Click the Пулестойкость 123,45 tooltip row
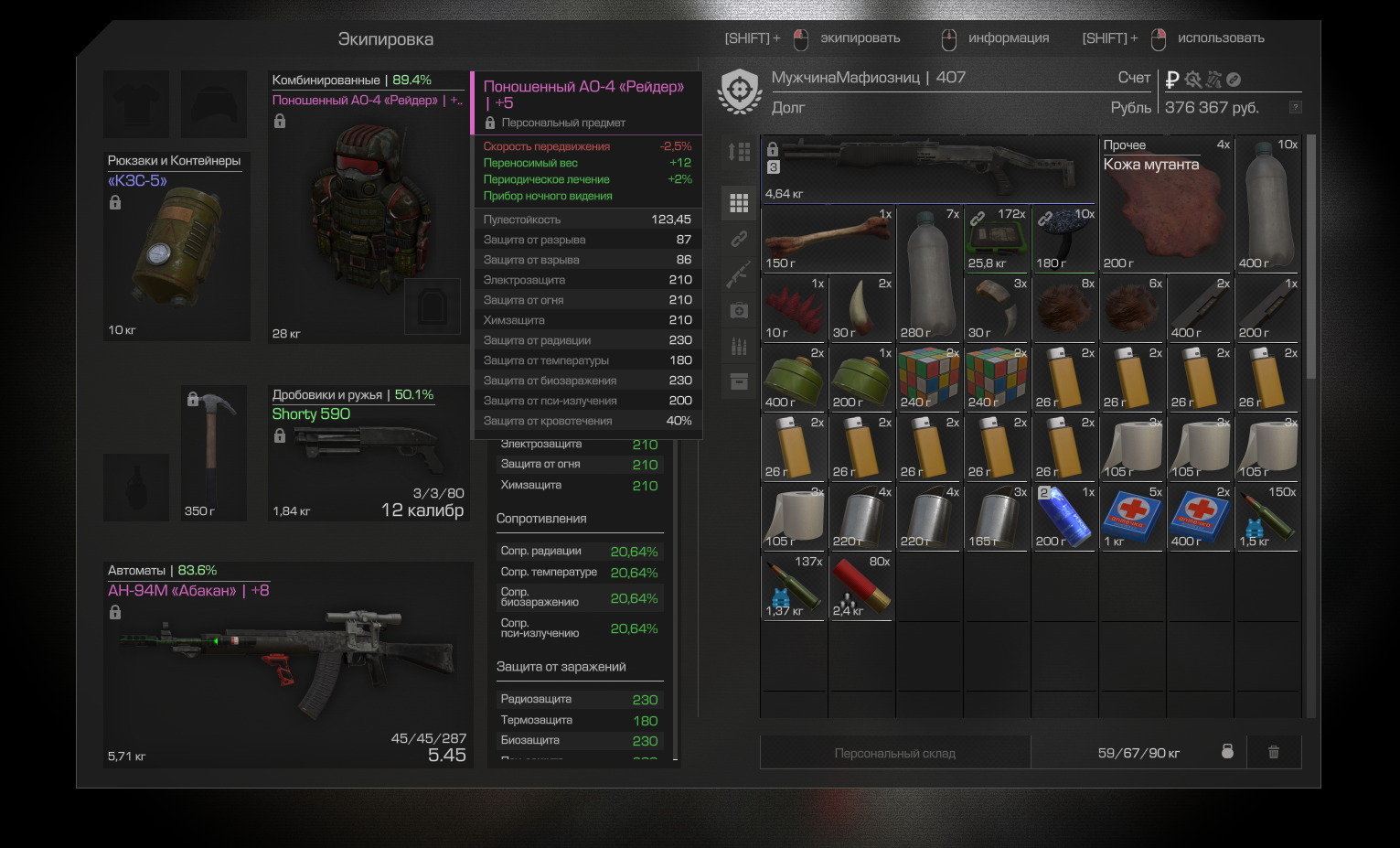Screen dimensions: 1400x848 587,220
